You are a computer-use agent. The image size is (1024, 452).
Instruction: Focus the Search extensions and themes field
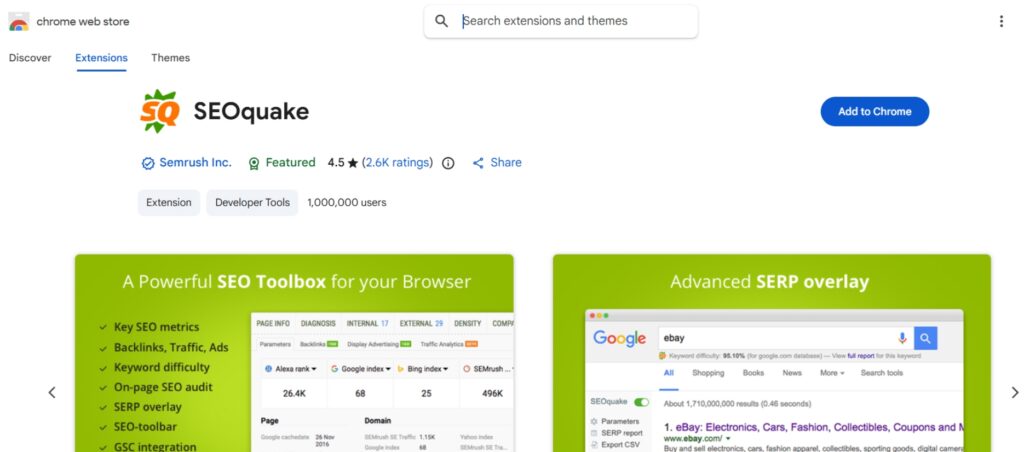(x=560, y=21)
